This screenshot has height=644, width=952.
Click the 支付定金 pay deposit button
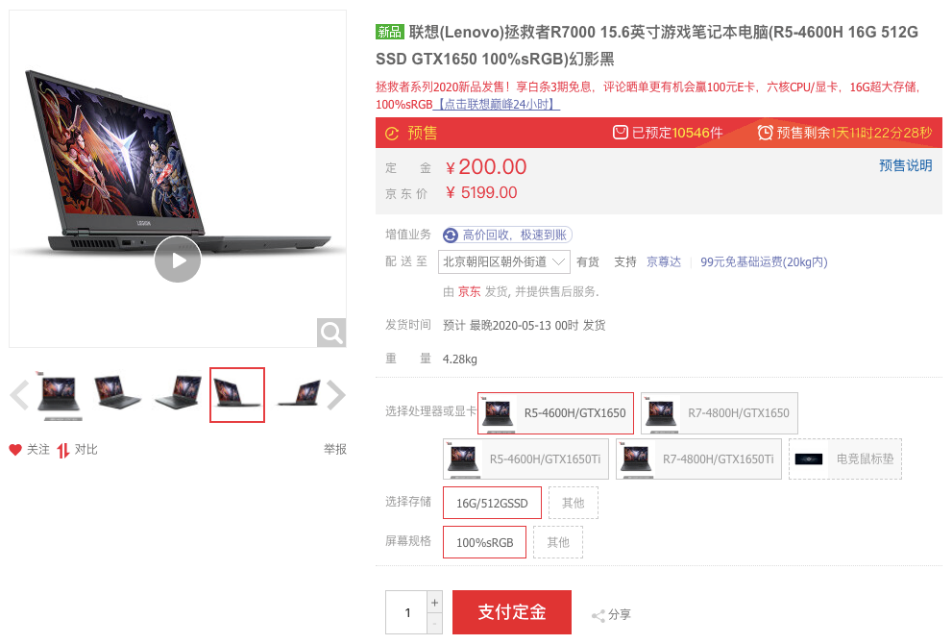coord(512,612)
